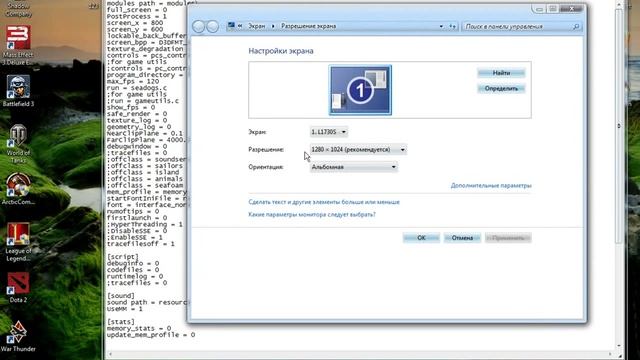Click the Применить apply button
Viewport: 640px width, 360px height.
pyautogui.click(x=508, y=238)
